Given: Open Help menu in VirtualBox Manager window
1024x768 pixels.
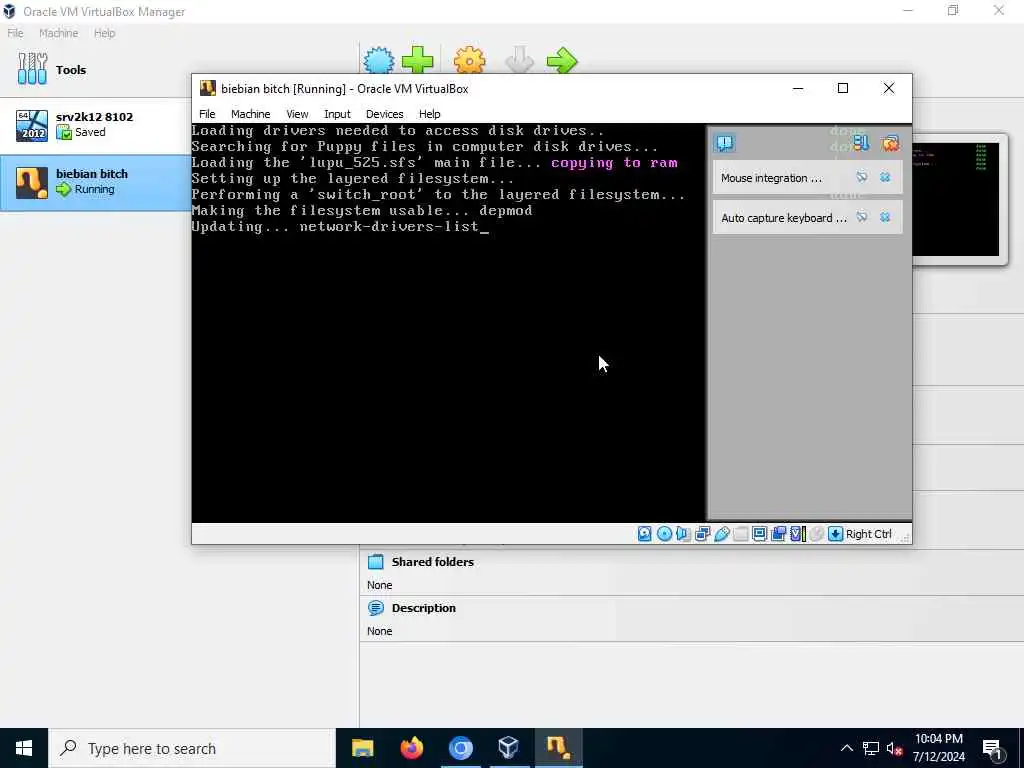Looking at the screenshot, I should tap(104, 33).
